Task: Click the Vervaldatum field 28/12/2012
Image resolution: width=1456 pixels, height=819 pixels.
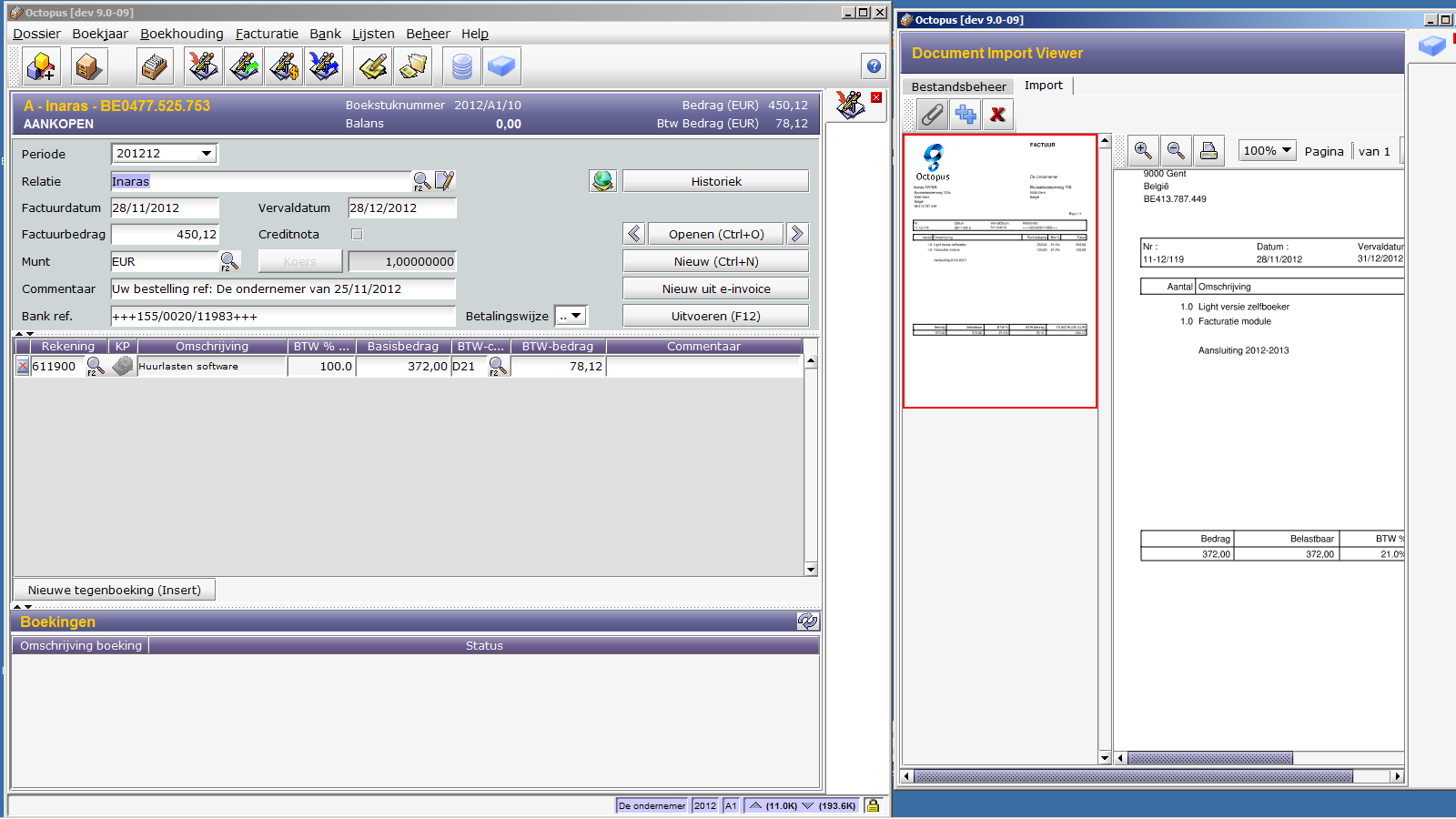Action: point(402,207)
